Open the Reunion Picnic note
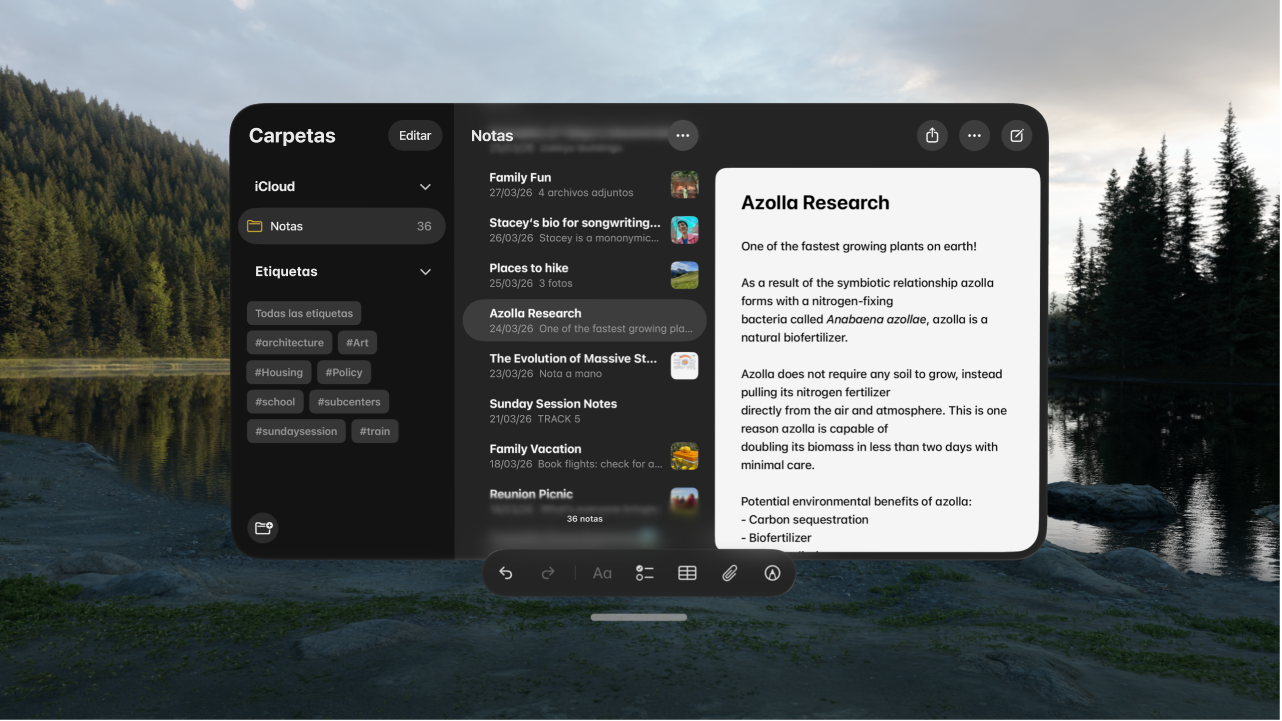Screen dimensions: 1282x721 coord(584,501)
